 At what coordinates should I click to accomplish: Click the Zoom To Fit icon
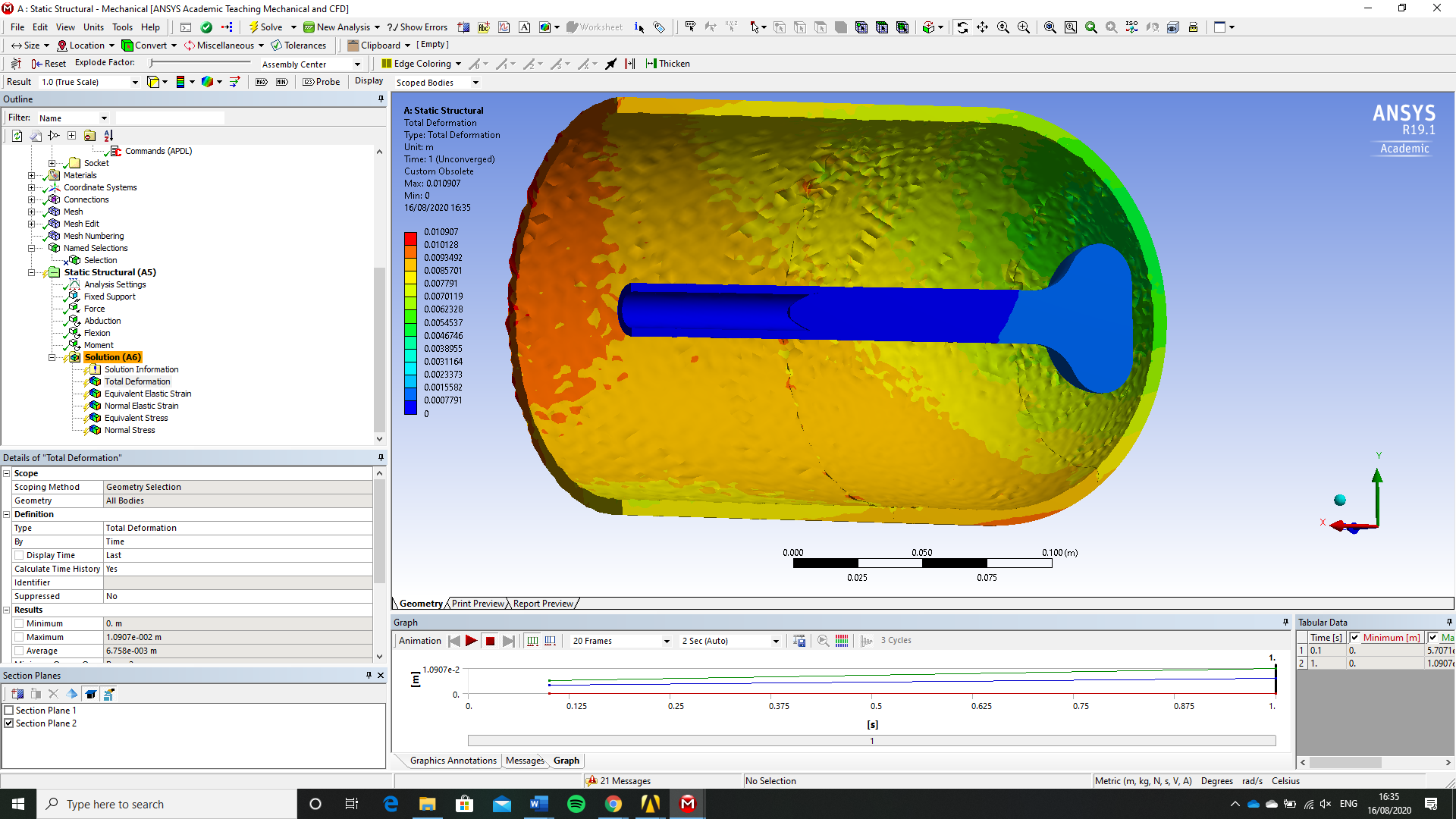pos(1050,27)
